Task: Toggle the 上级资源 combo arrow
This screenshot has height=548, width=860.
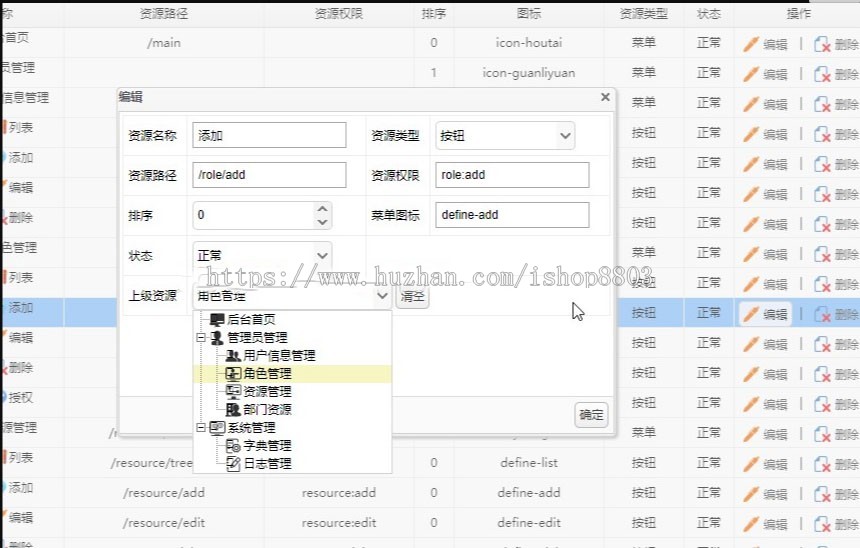Action: [382, 296]
